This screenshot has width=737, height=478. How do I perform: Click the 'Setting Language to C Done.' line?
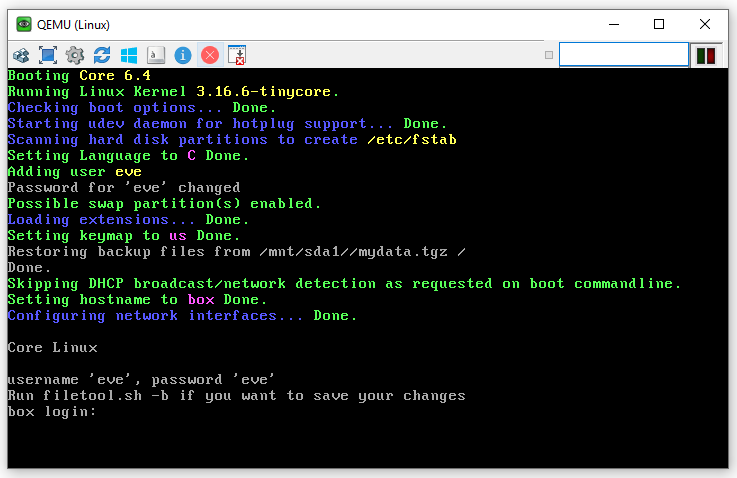(128, 156)
